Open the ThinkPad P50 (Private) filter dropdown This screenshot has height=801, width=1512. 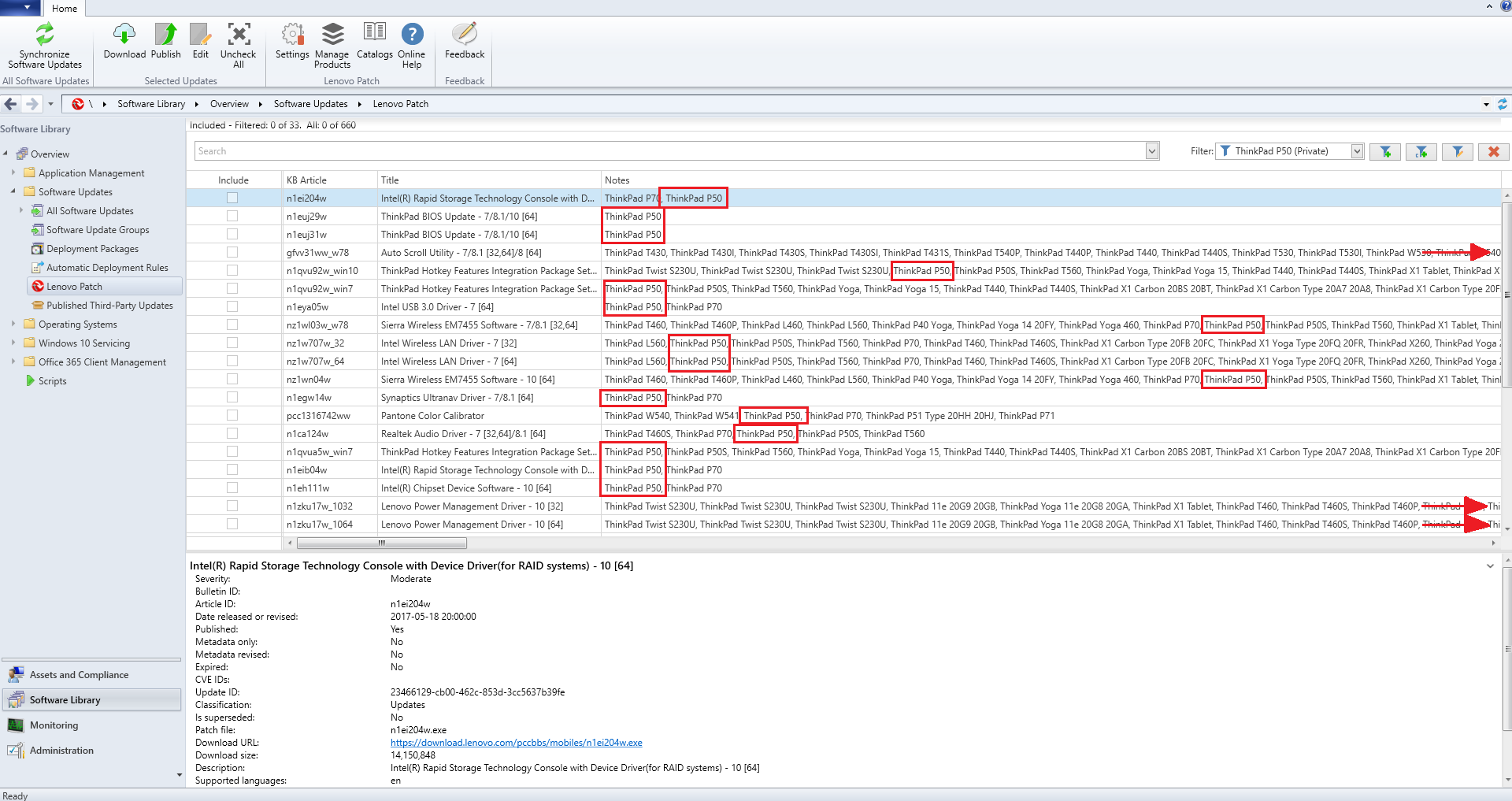(x=1356, y=150)
